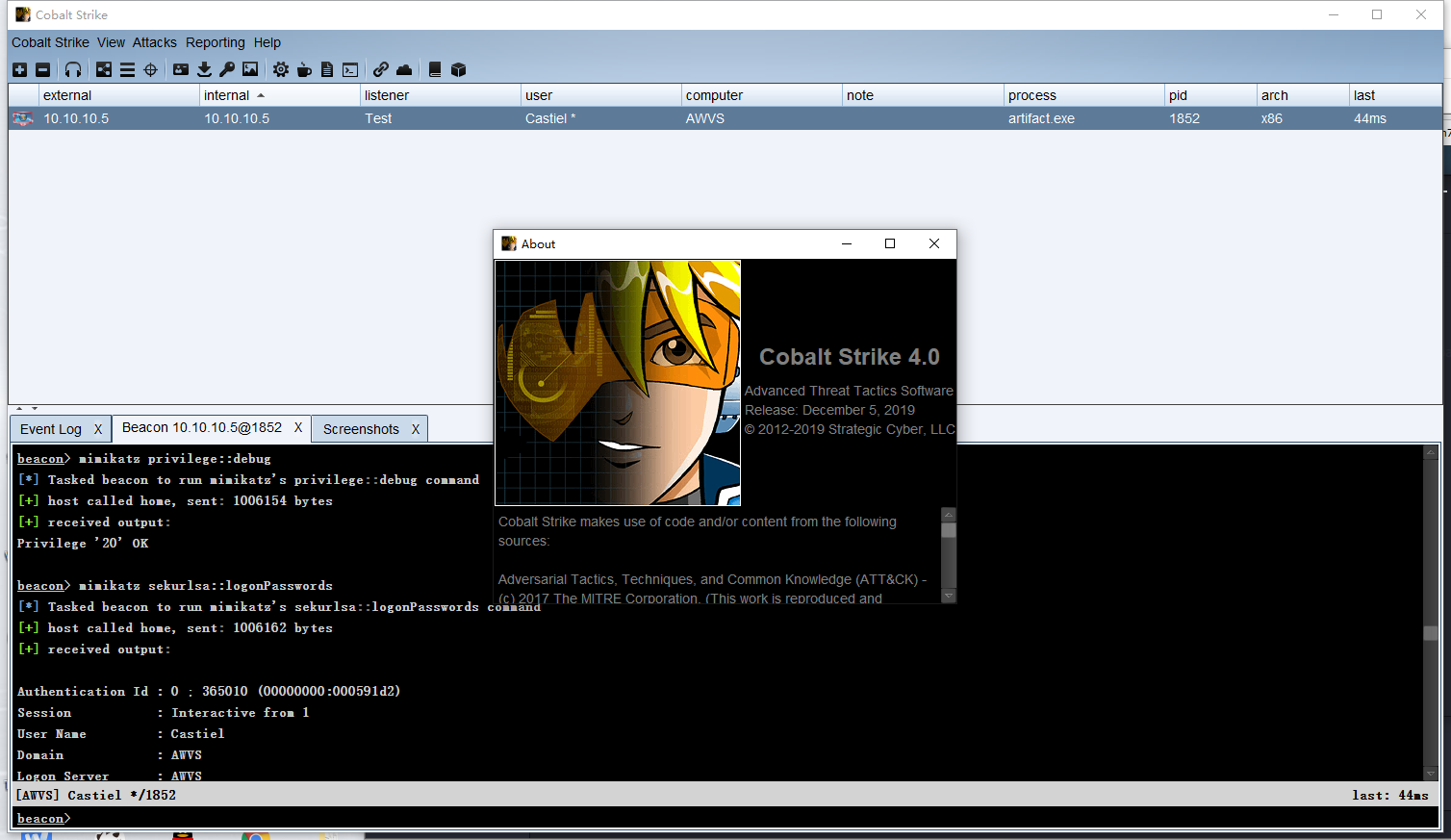Sort sessions by external column
This screenshot has height=840, width=1451.
tap(118, 95)
